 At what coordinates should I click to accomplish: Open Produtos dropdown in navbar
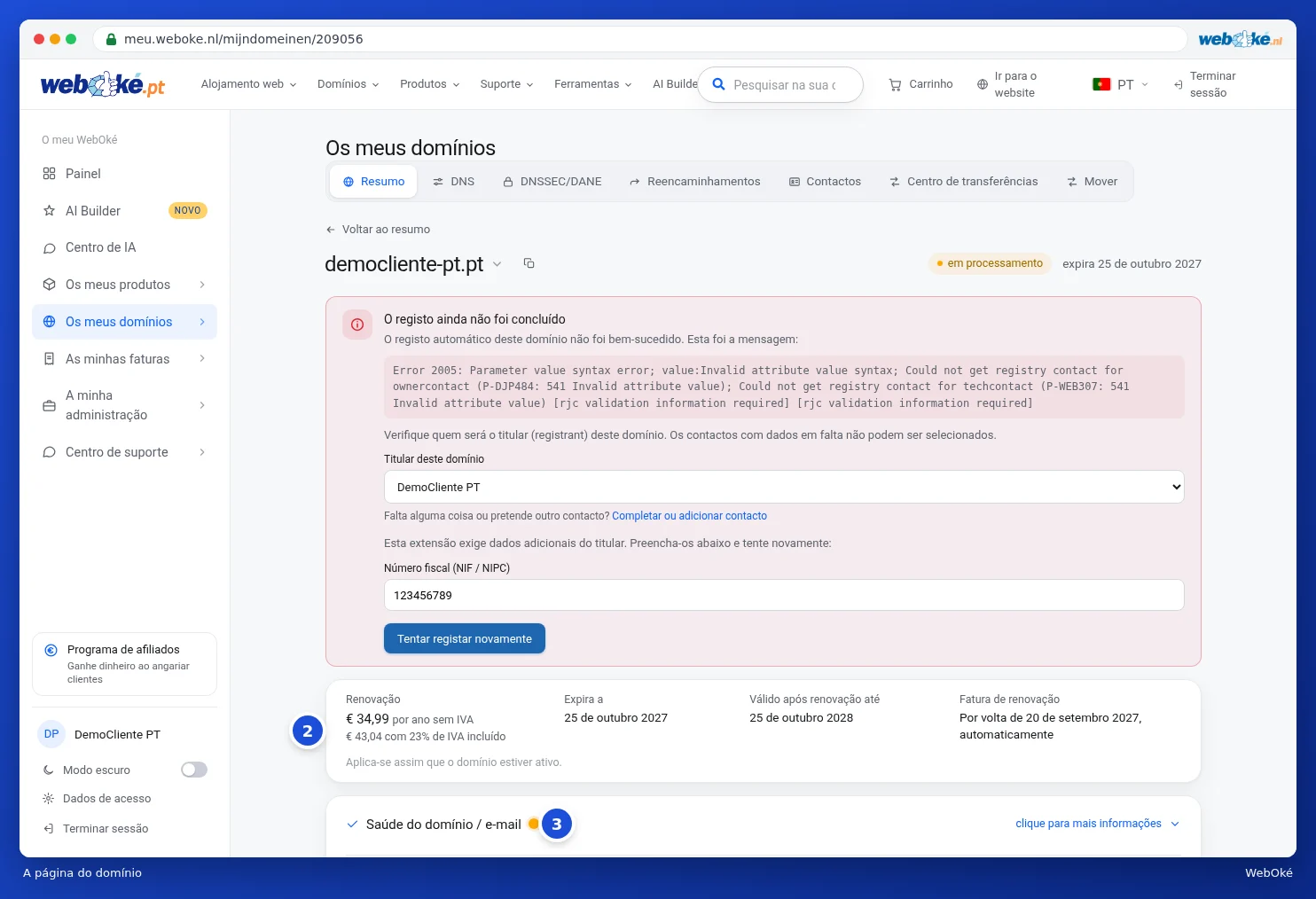430,84
